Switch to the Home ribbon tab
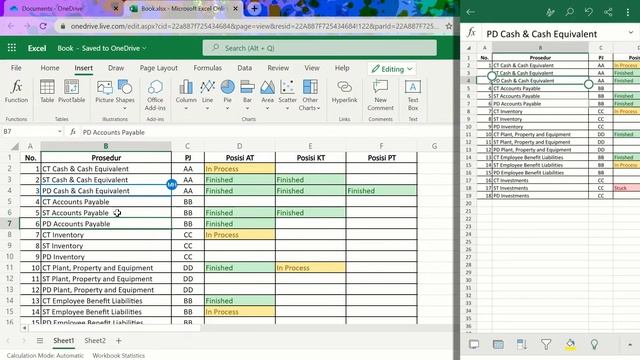640x360 pixels. coord(50,68)
